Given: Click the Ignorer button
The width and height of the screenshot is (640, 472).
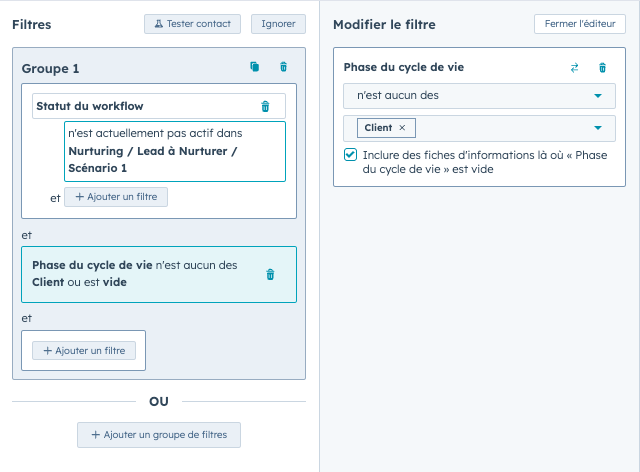Looking at the screenshot, I should (x=278, y=24).
